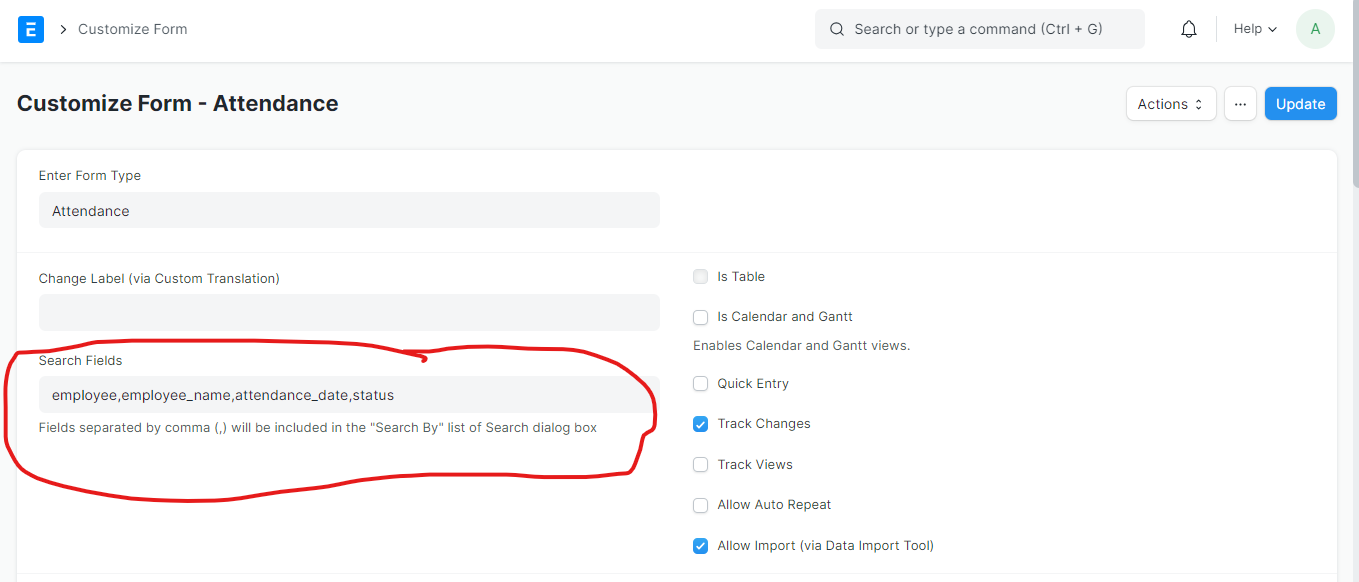
Task: Enable the Quick Entry checkbox
Action: [x=701, y=384]
